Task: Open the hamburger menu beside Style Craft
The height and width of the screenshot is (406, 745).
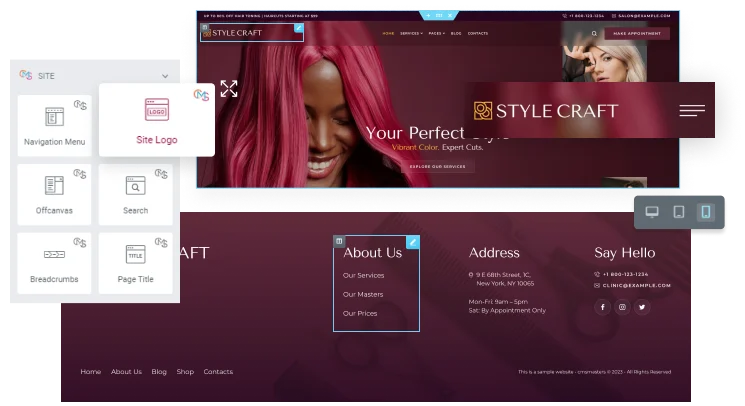Action: point(692,111)
